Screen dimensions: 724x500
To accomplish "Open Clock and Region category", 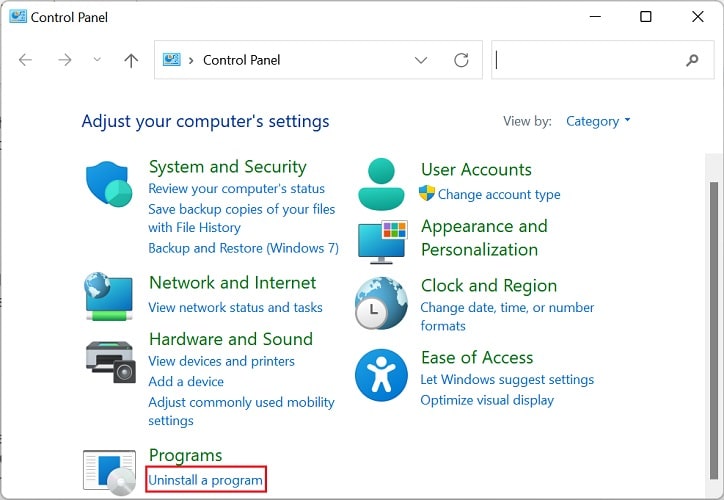I will pos(489,286).
